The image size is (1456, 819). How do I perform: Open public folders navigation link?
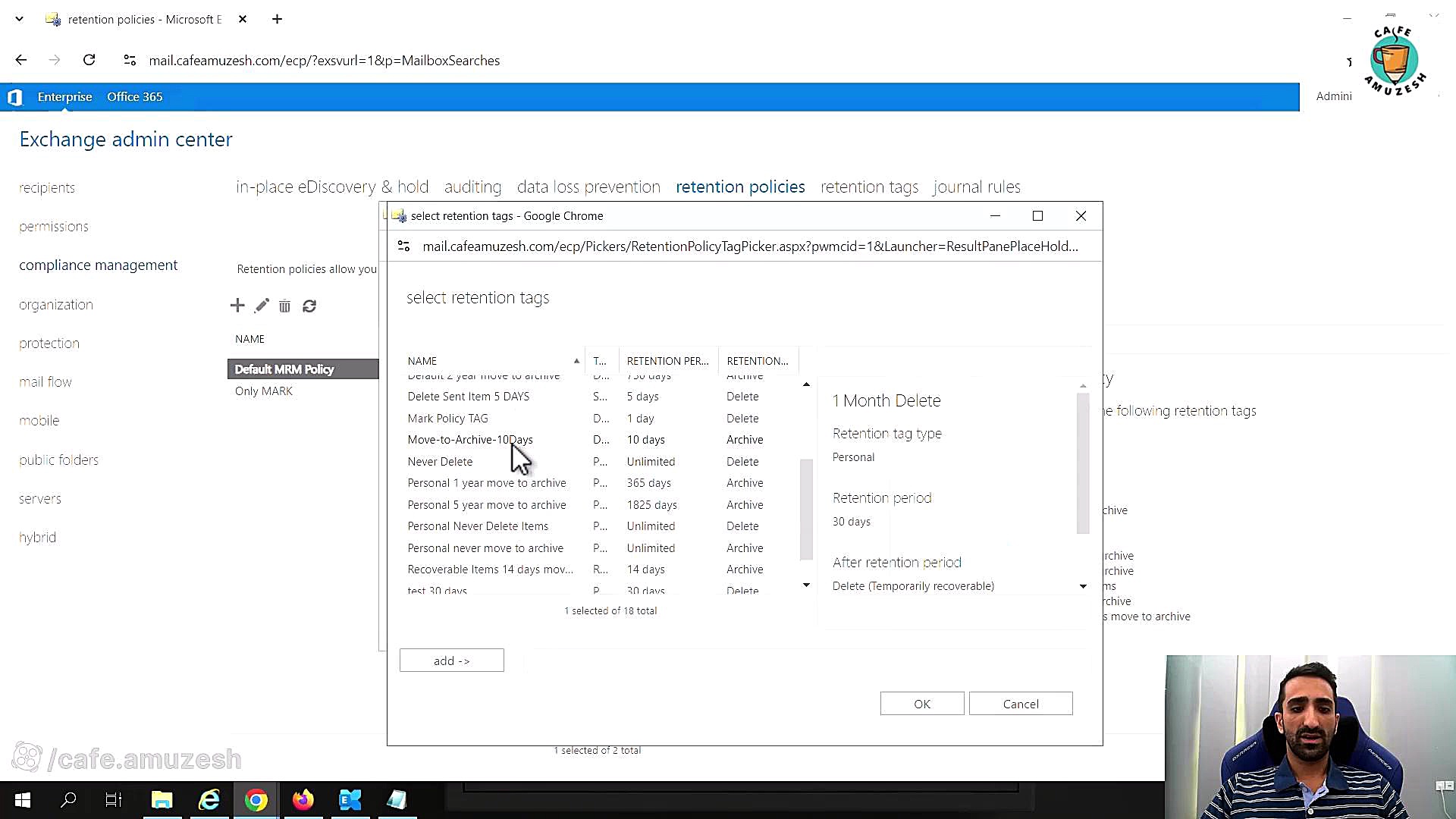pos(59,460)
